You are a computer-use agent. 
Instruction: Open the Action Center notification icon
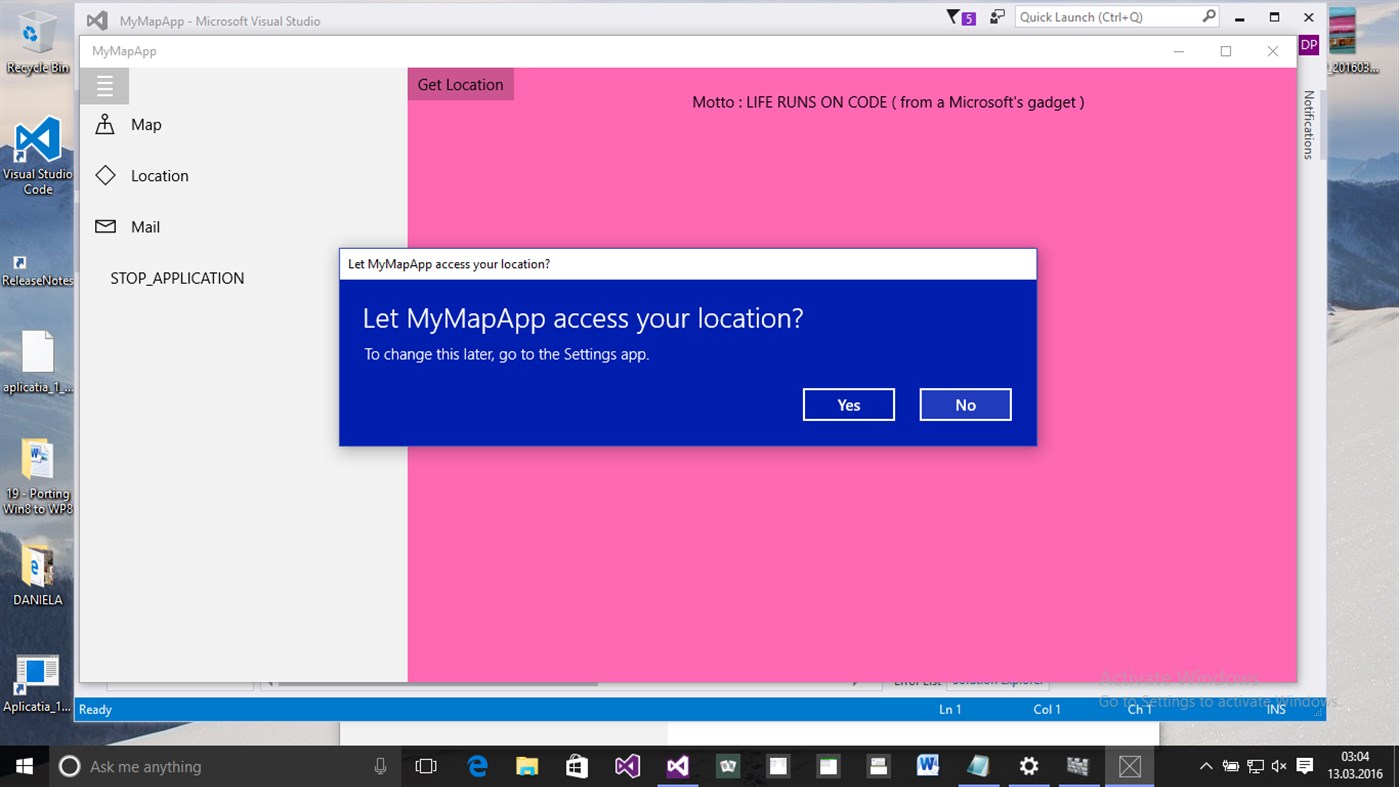(x=1303, y=766)
